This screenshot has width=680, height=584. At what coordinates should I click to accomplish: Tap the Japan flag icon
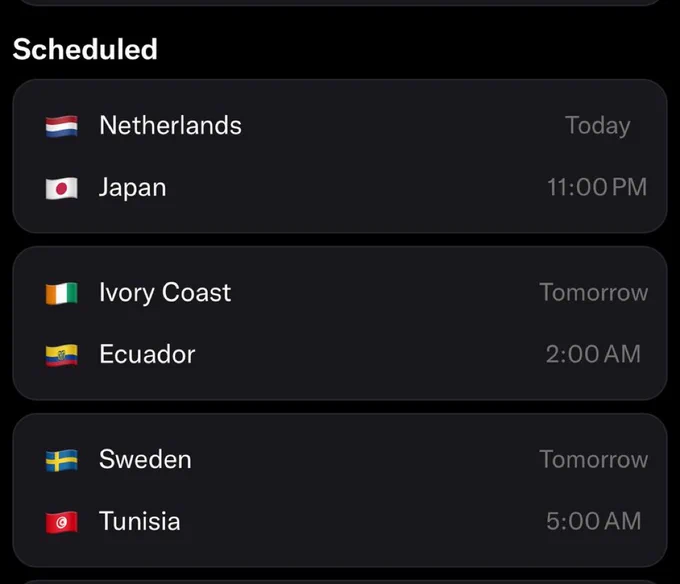[x=62, y=188]
